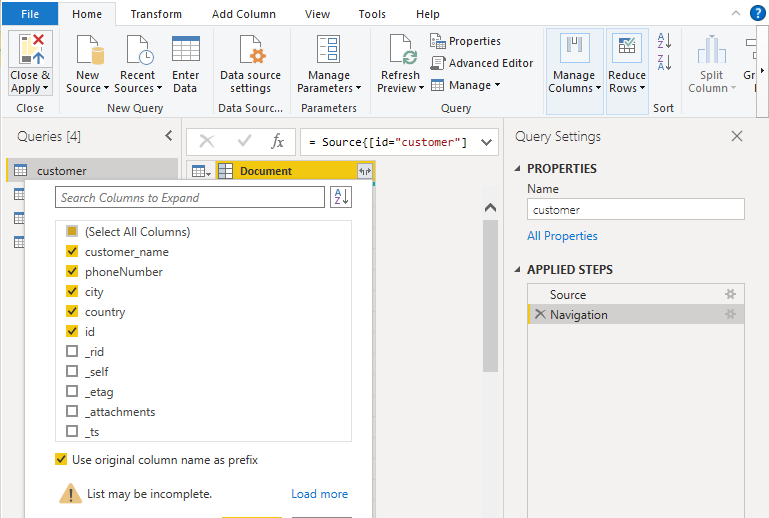Open the Help question mark icon
The width and height of the screenshot is (769, 518).
(758, 13)
